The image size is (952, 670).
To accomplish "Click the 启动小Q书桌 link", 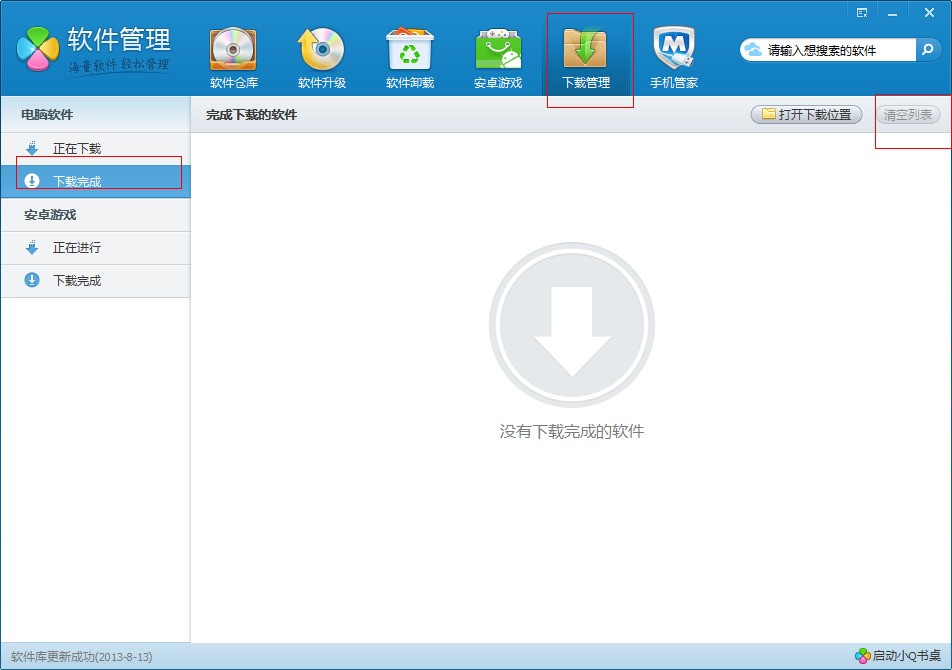I will 899,655.
